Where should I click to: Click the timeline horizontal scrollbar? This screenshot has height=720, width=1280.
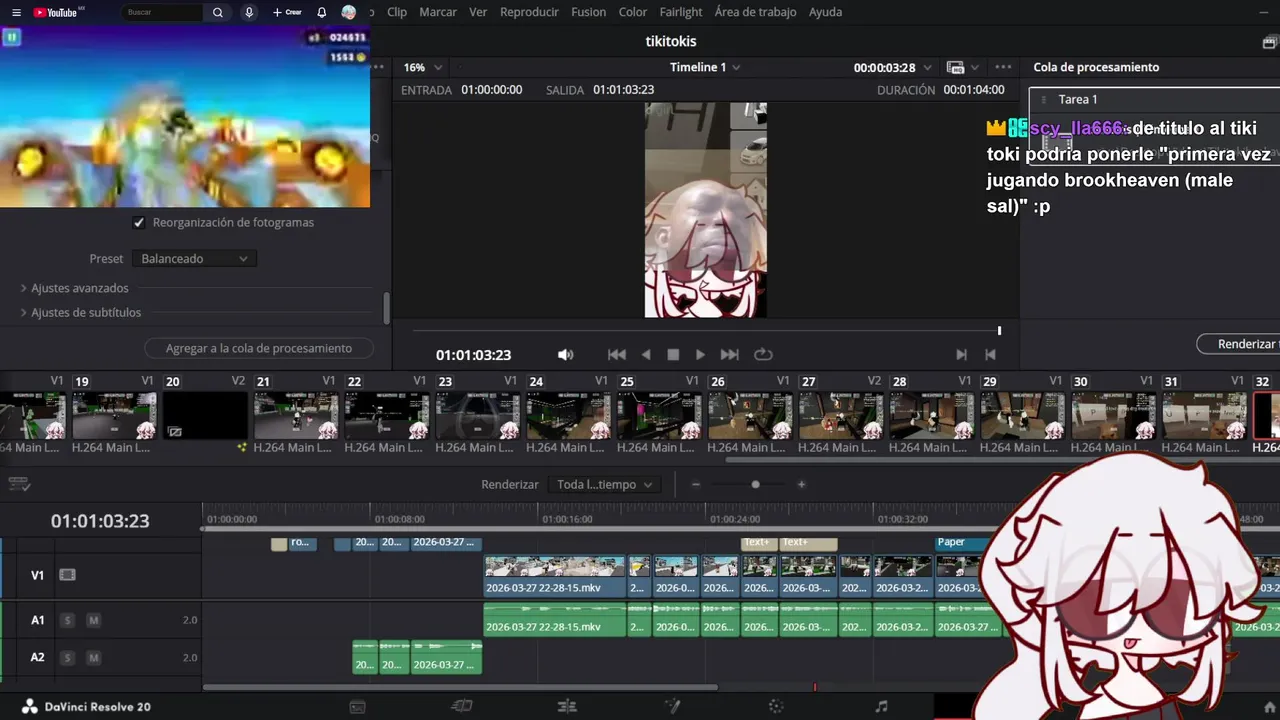click(460, 687)
